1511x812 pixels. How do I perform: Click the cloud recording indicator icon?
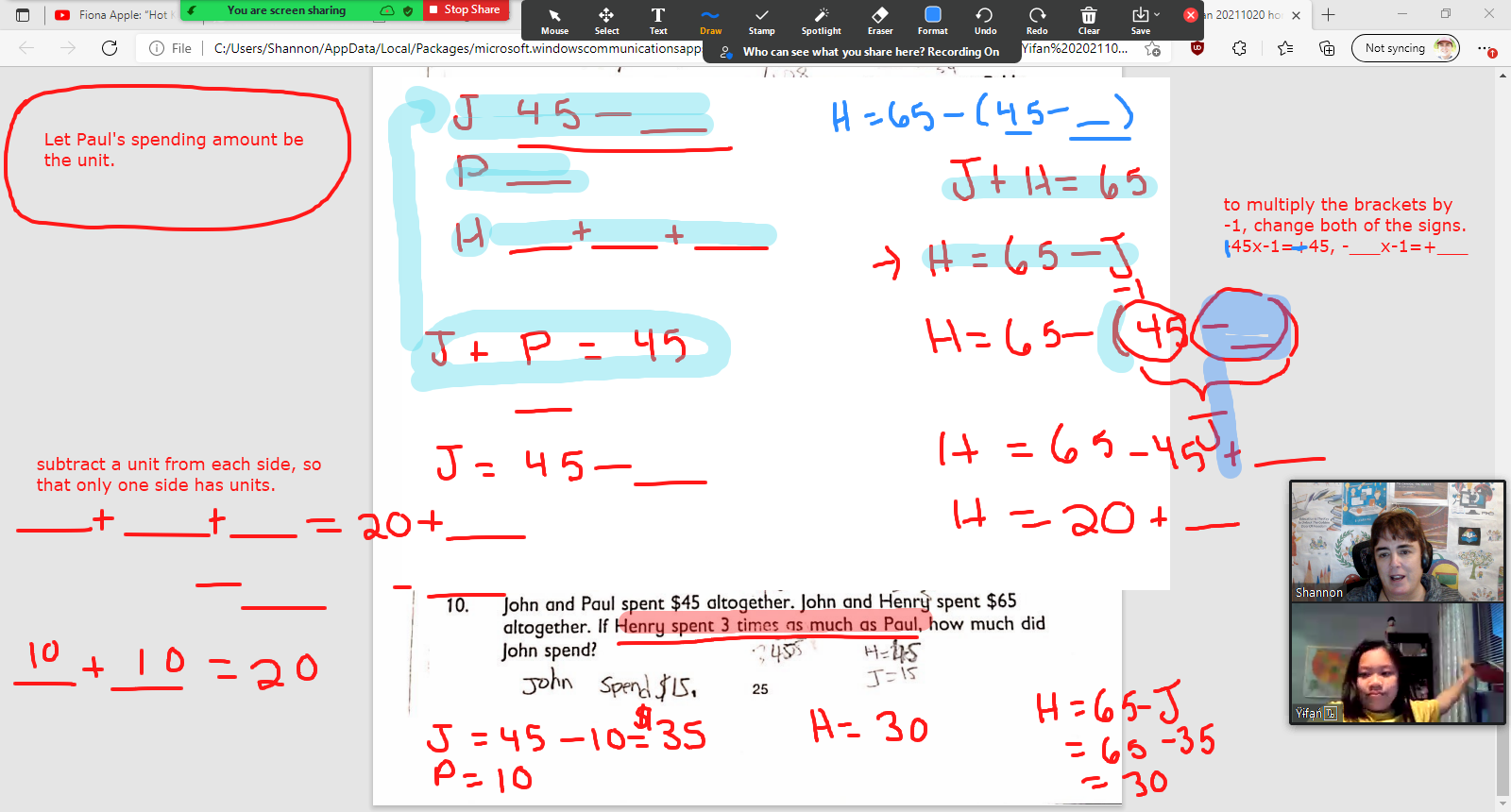point(386,10)
